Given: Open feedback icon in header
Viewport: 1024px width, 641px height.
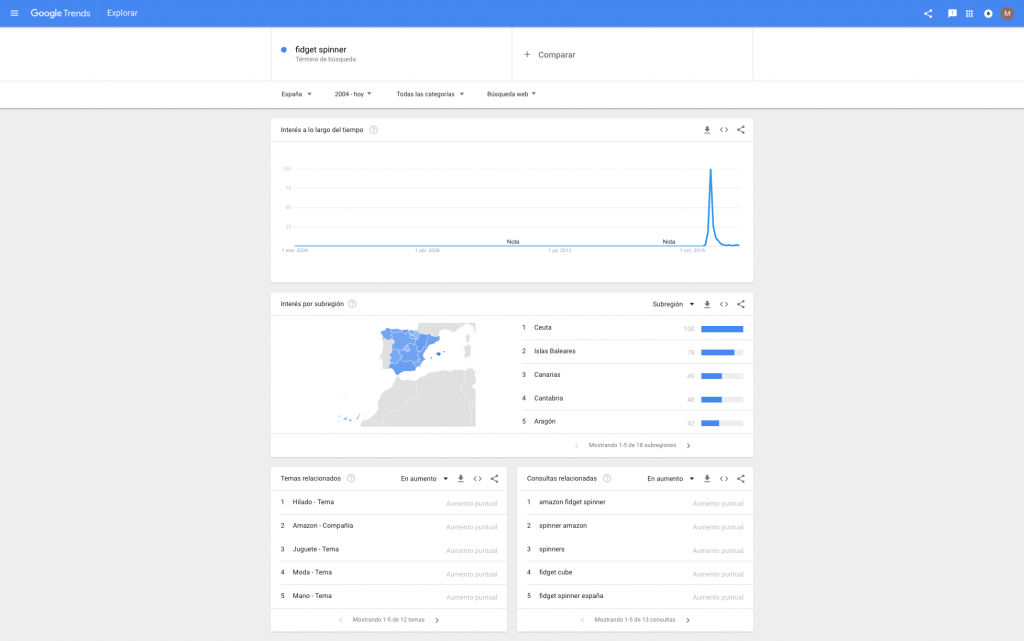Looking at the screenshot, I should pos(952,13).
